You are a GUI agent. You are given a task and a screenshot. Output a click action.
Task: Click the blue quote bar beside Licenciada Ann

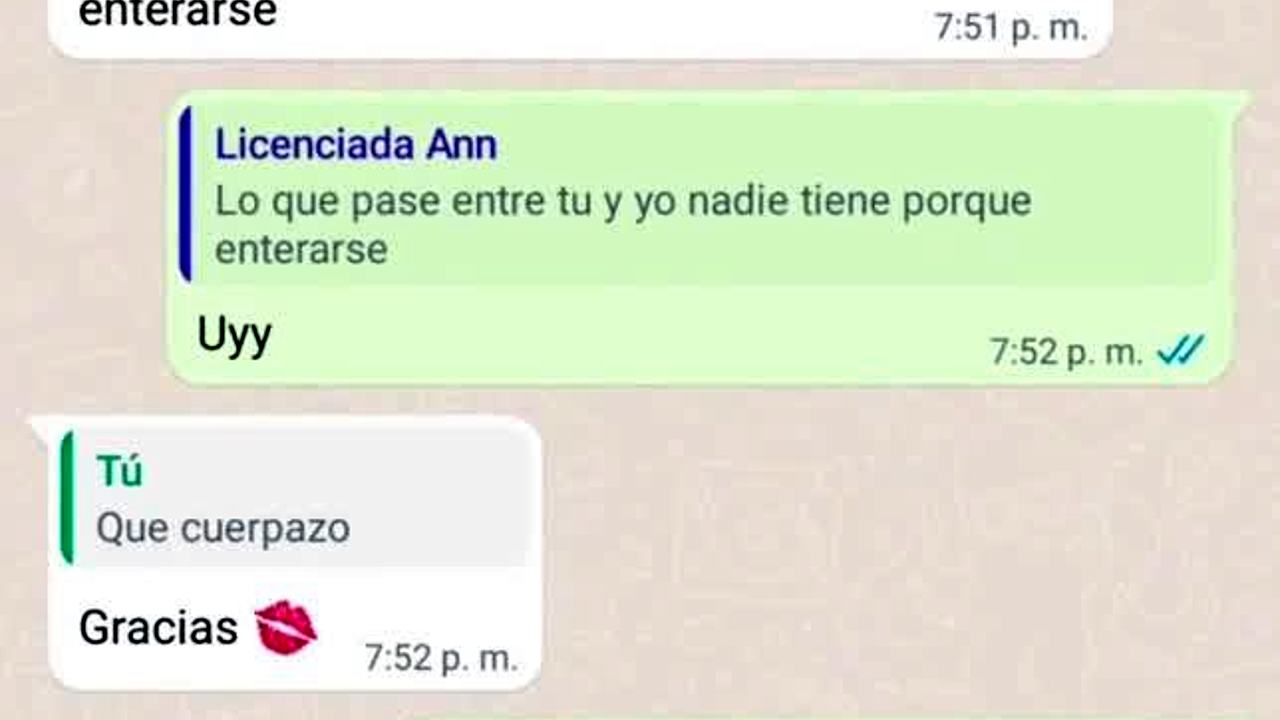pyautogui.click(x=185, y=194)
